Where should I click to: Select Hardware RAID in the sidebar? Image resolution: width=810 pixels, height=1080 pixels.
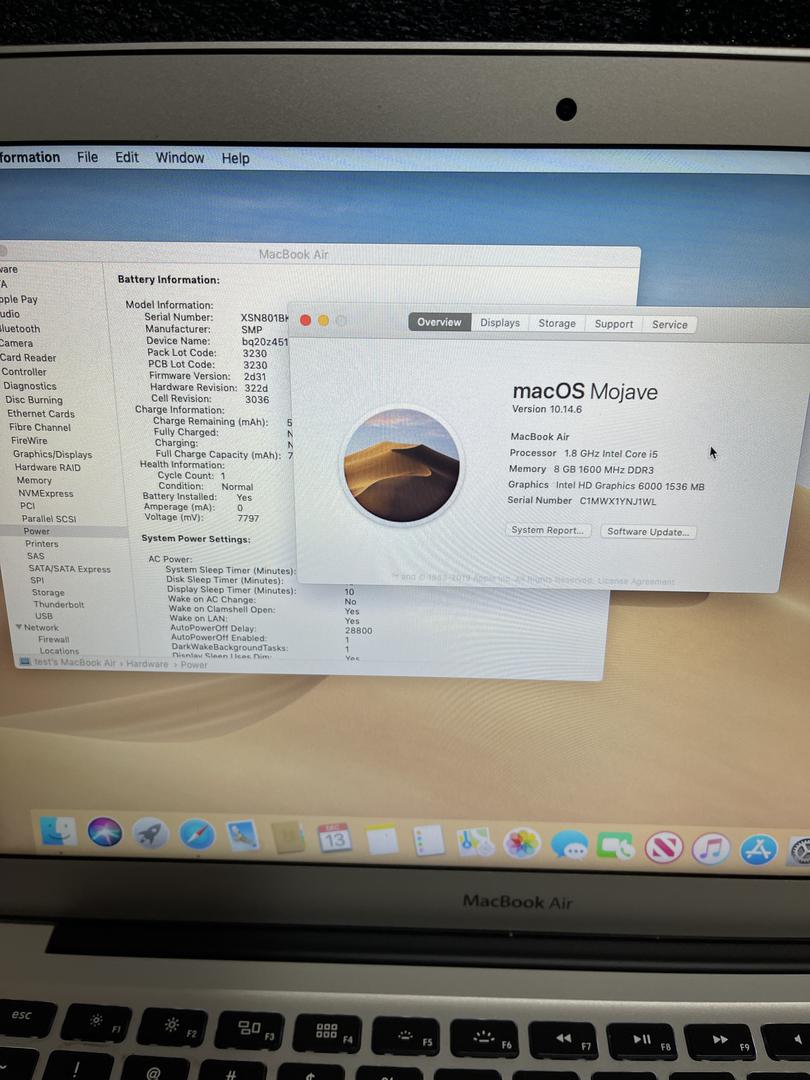pos(48,467)
